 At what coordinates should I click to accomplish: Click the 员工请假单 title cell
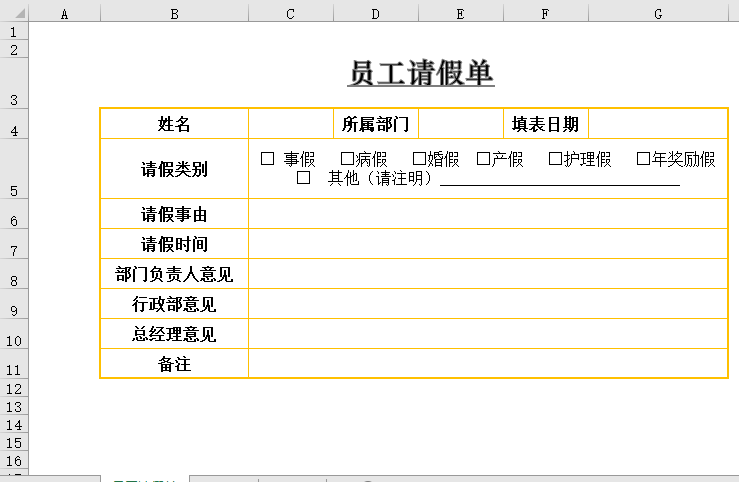[x=421, y=74]
